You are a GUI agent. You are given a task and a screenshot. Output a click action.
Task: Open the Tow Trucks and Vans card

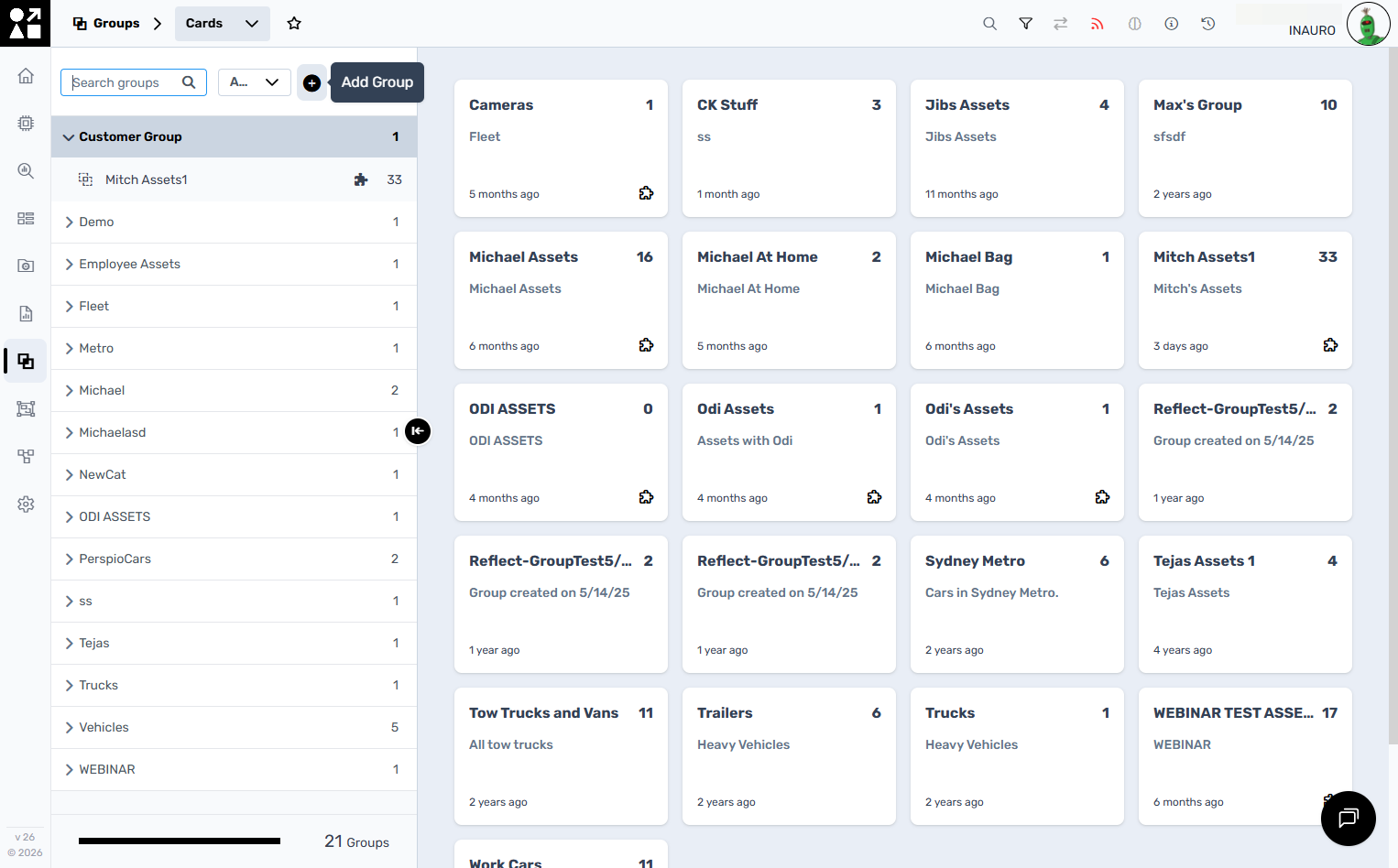click(561, 756)
